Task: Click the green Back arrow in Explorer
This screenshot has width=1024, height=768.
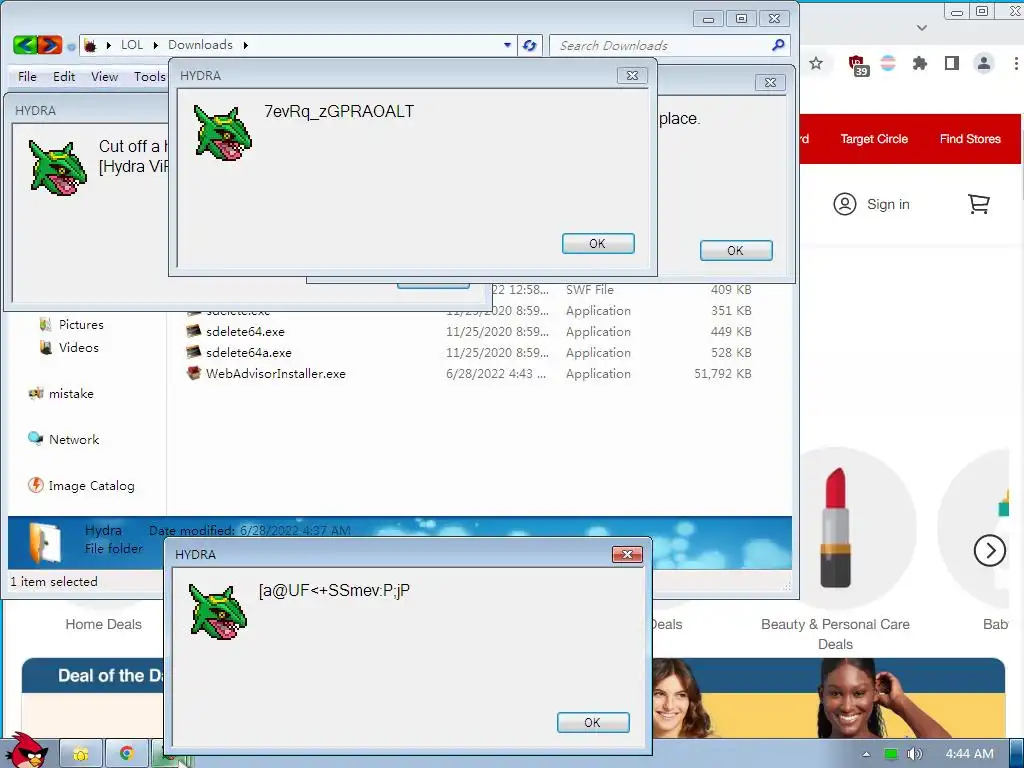Action: pos(25,45)
